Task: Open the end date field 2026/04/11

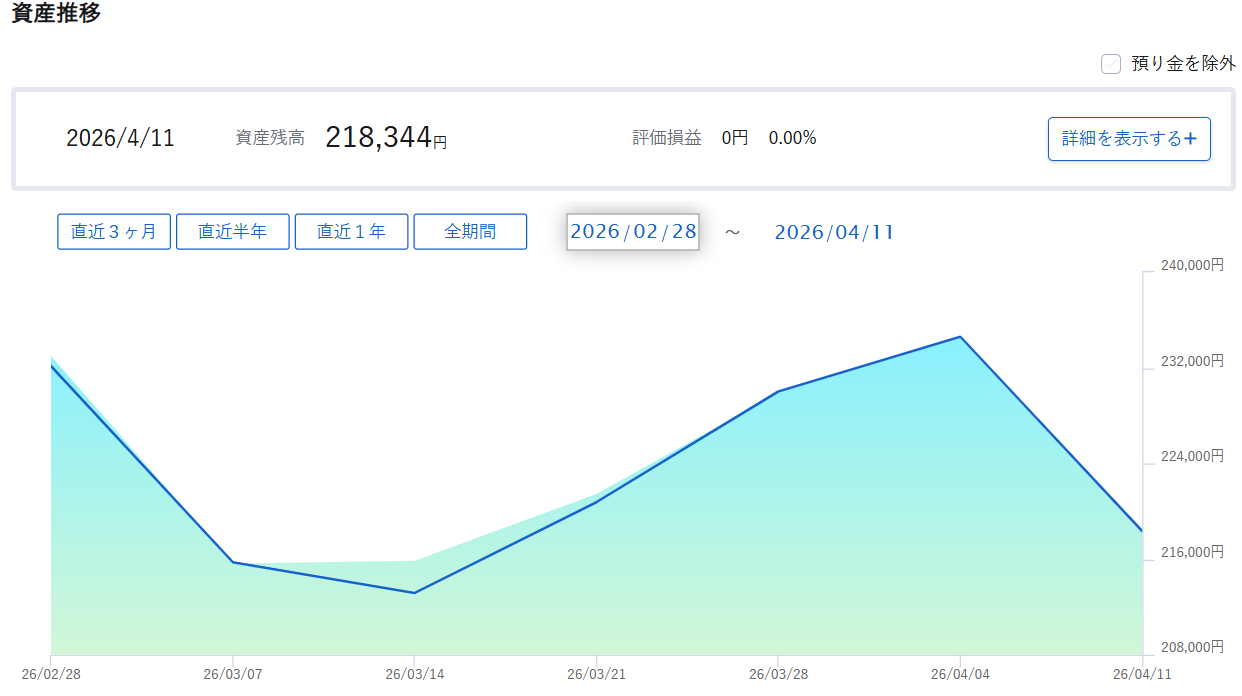Action: 834,232
